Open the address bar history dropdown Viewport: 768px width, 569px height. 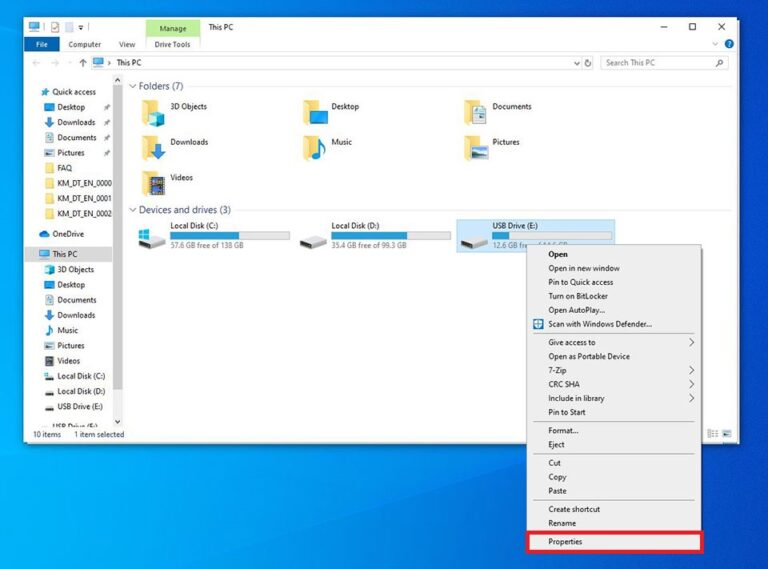pyautogui.click(x=576, y=63)
